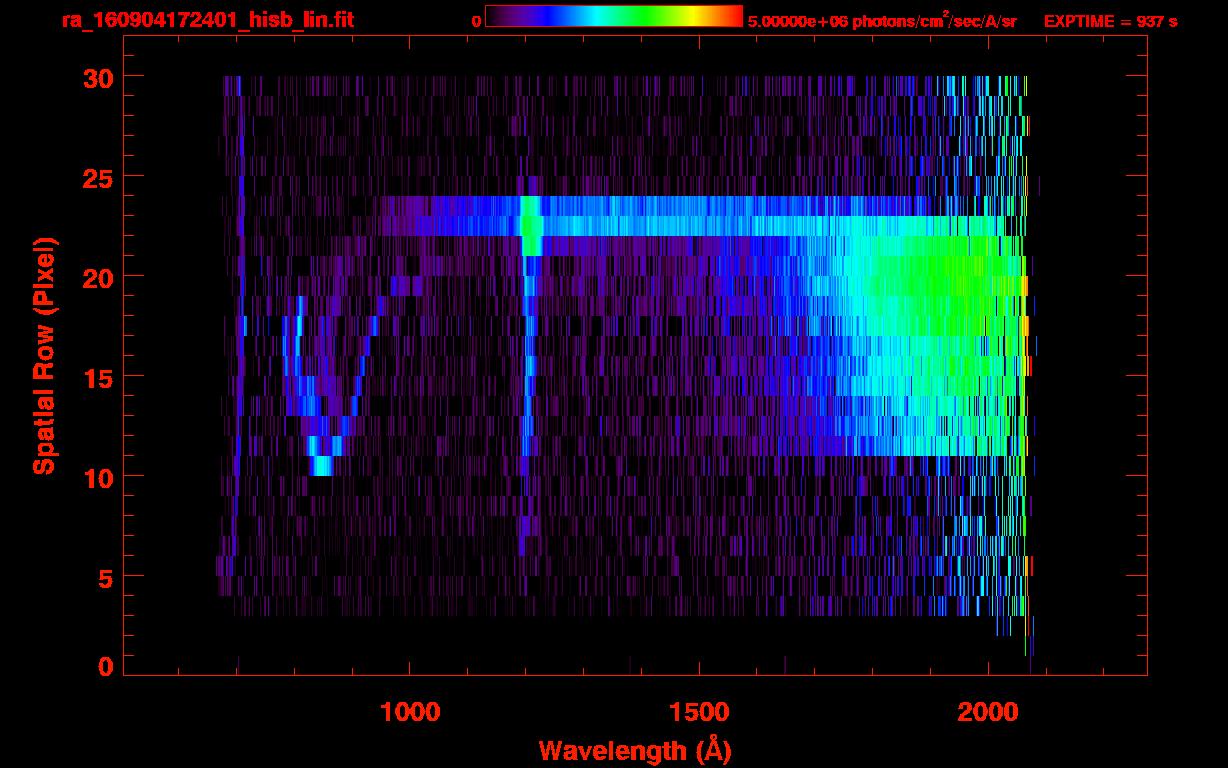The height and width of the screenshot is (768, 1228).
Task: Click the x-axis tick label 1500
Action: click(699, 712)
